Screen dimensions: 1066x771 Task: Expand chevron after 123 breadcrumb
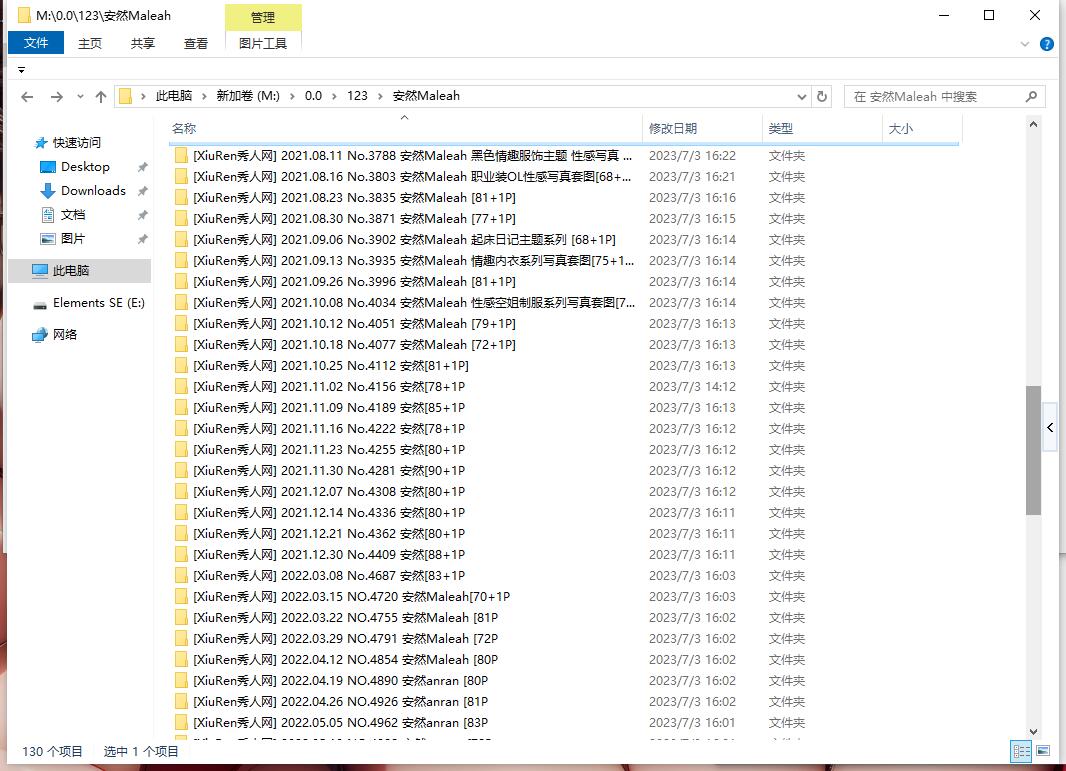(380, 97)
